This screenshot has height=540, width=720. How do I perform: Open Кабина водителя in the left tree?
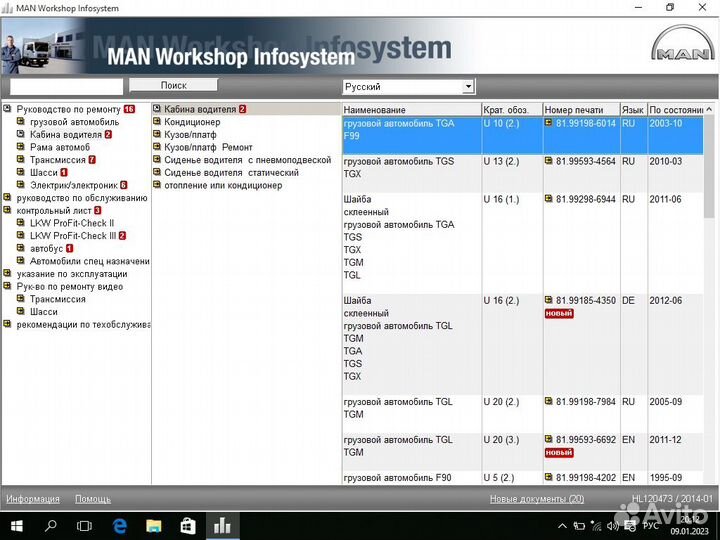coord(66,135)
